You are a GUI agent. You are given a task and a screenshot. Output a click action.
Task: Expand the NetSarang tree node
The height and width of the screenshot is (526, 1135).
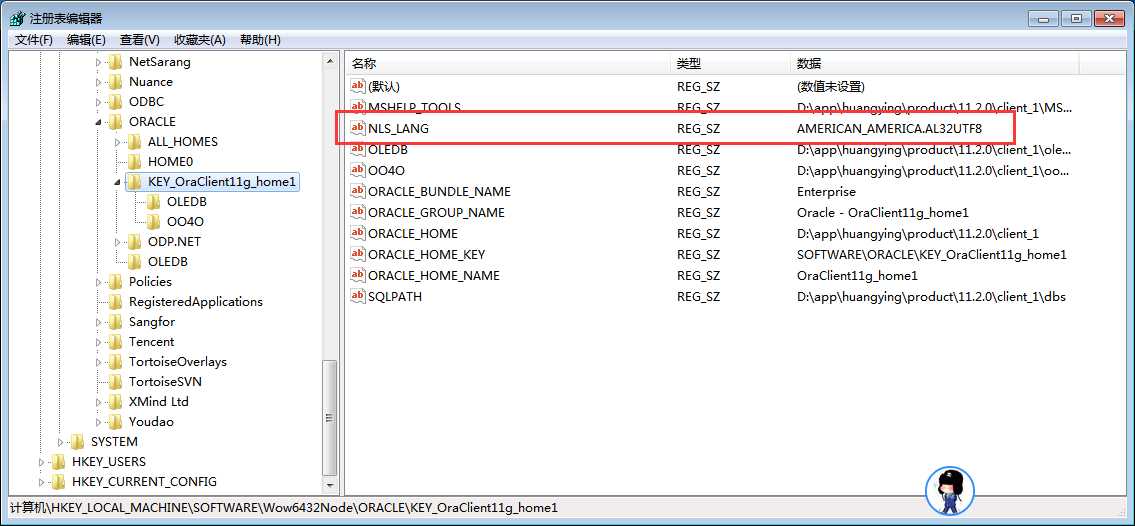[99, 62]
